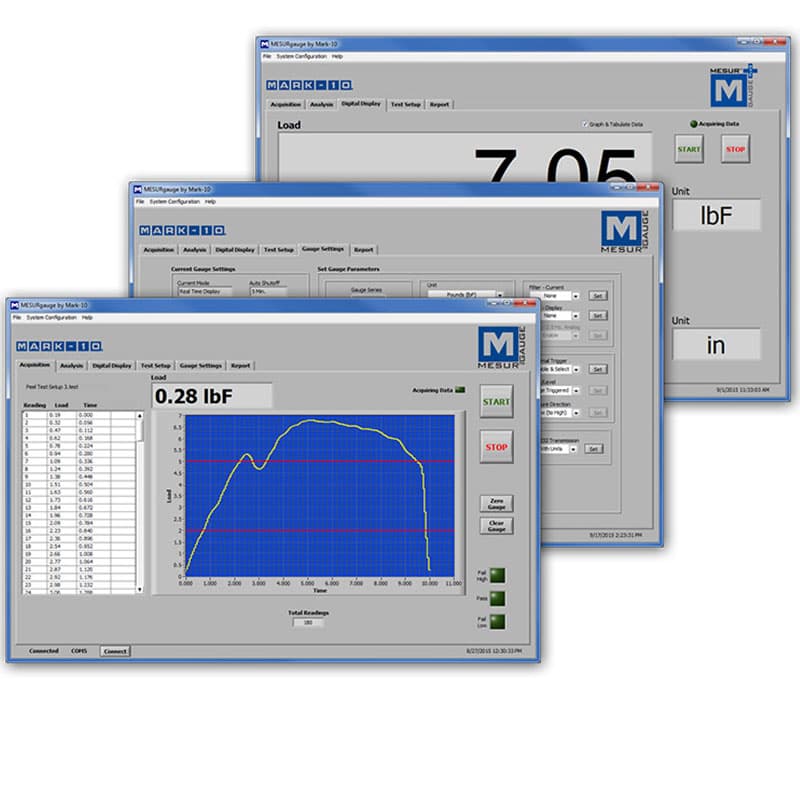
Task: Switch to the Digital Display tab in the front window
Action: tap(112, 366)
